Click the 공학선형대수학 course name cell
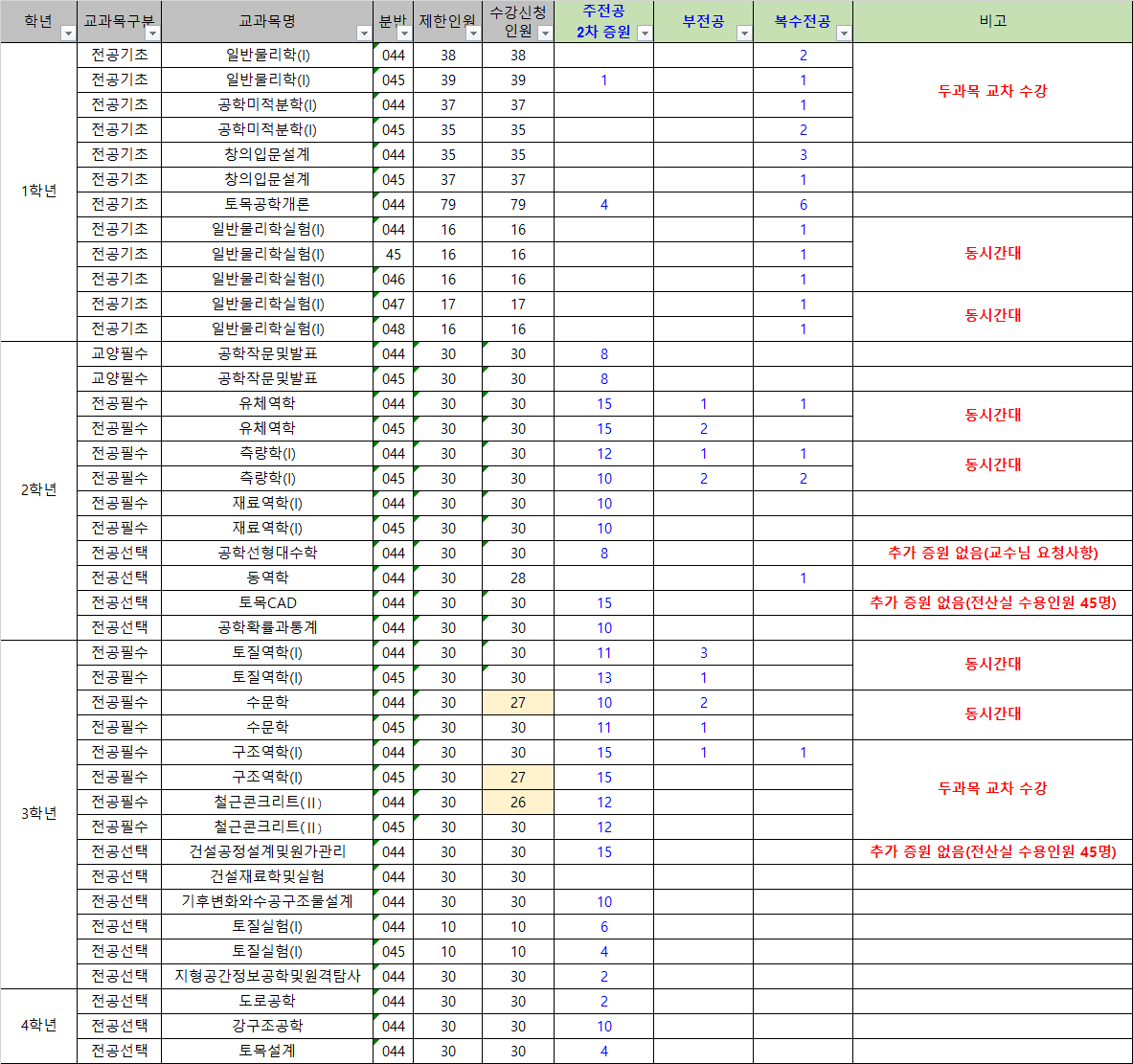This screenshot has width=1133, height=1064. [267, 553]
